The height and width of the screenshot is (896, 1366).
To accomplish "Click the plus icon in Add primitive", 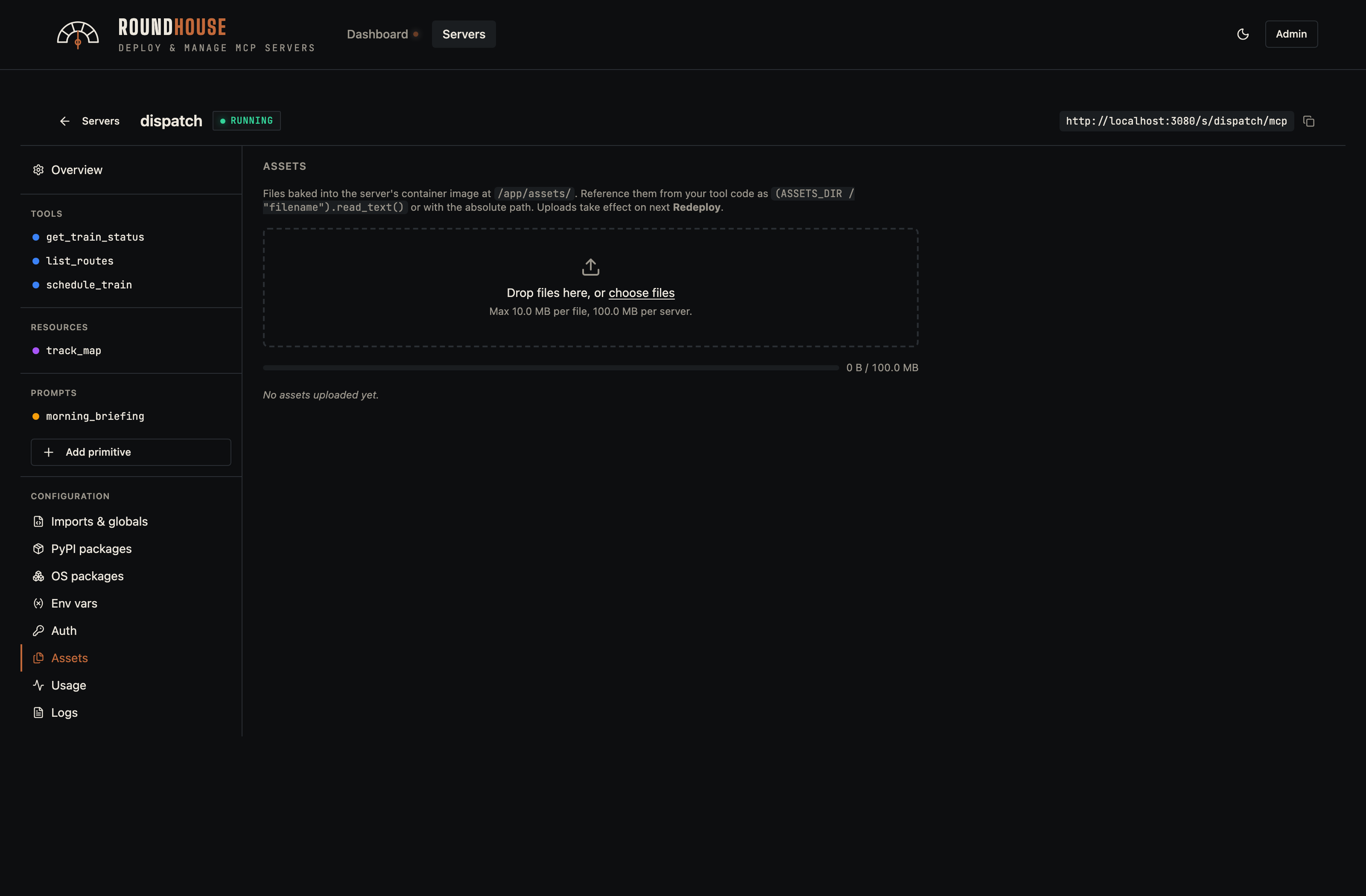I will pyautogui.click(x=49, y=452).
